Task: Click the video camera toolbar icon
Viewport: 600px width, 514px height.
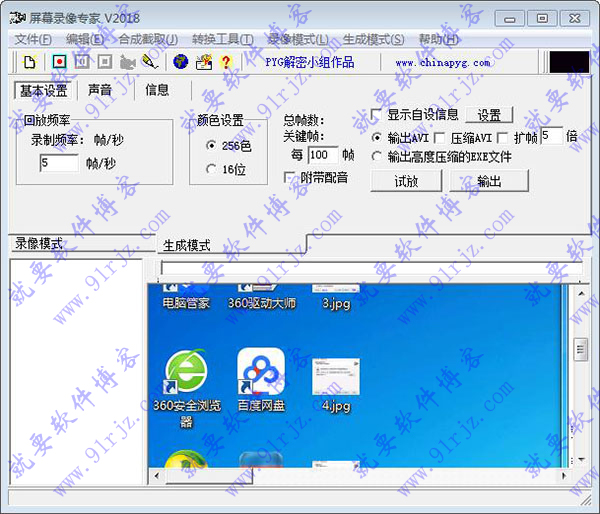Action: [128, 62]
